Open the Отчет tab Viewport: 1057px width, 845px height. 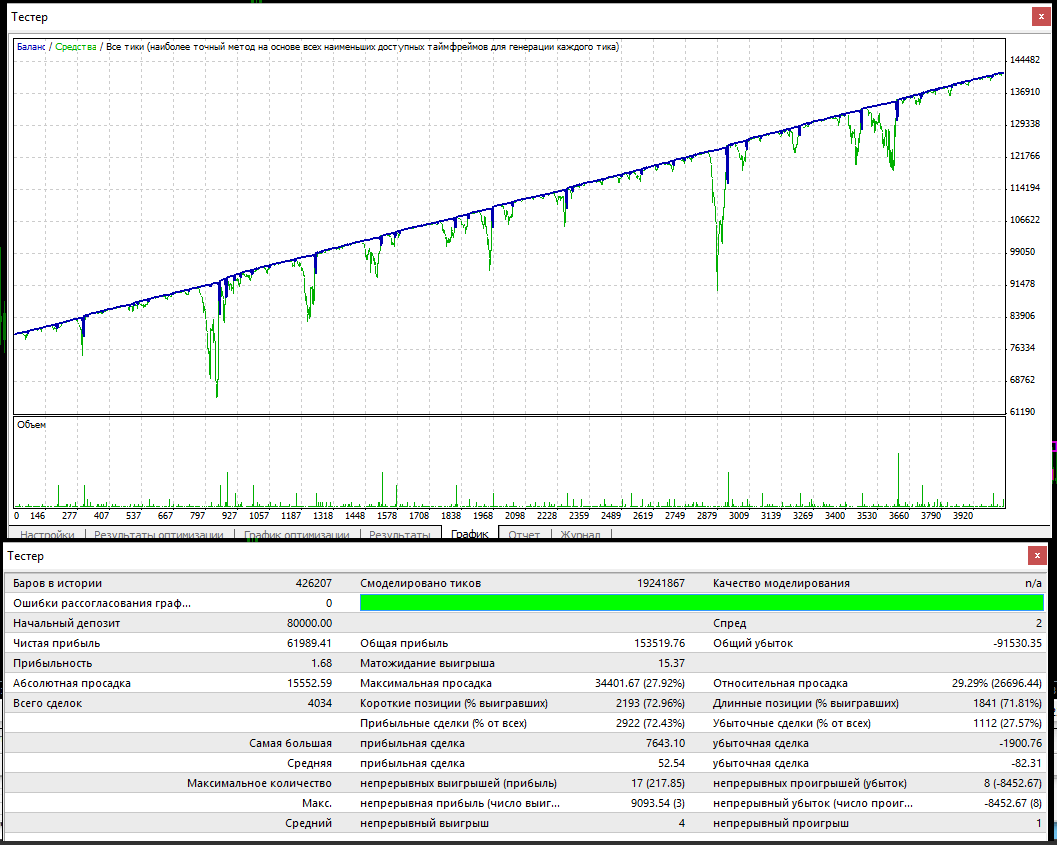point(524,534)
